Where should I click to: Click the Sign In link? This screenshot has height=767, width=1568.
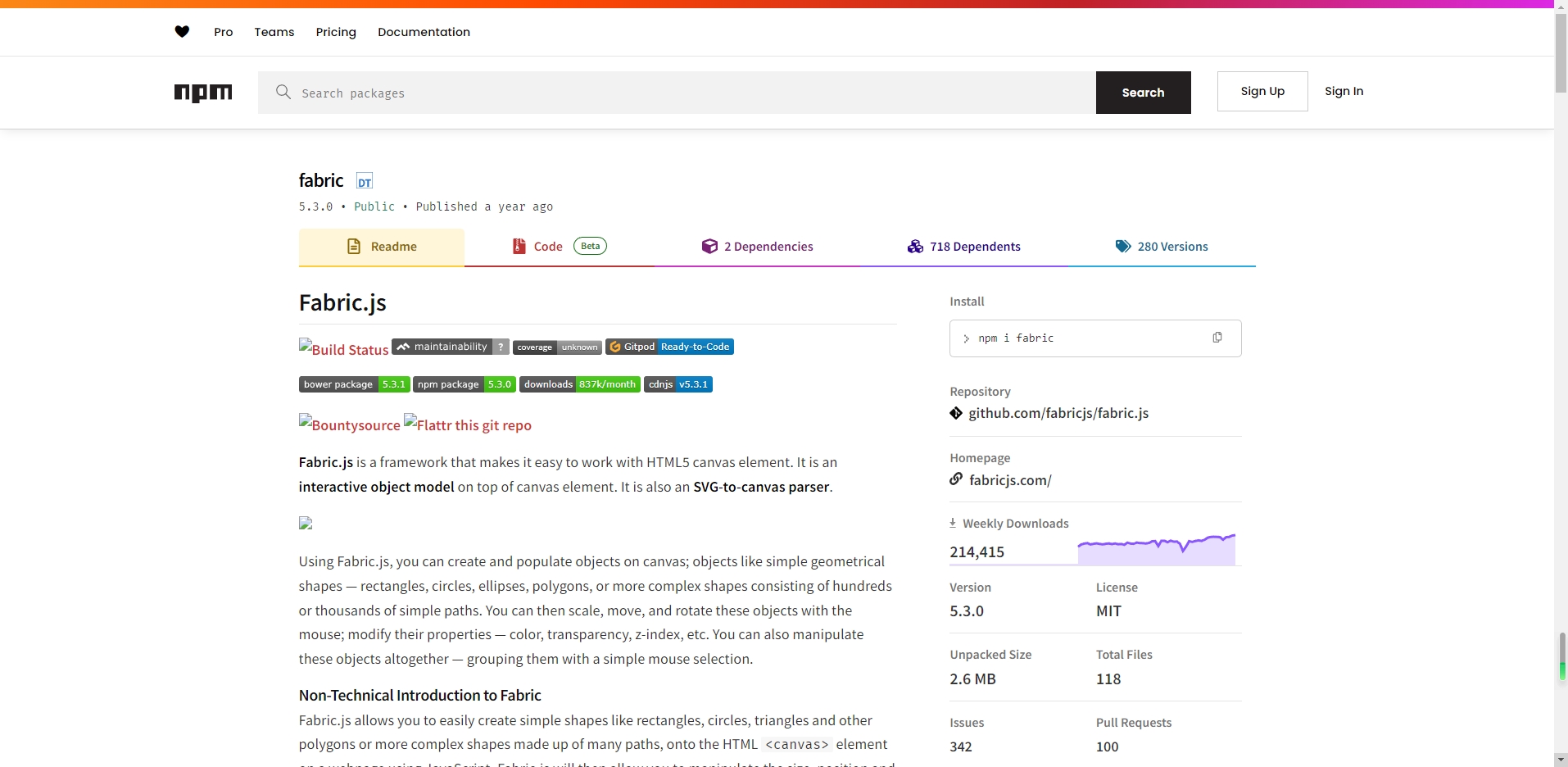1344,91
